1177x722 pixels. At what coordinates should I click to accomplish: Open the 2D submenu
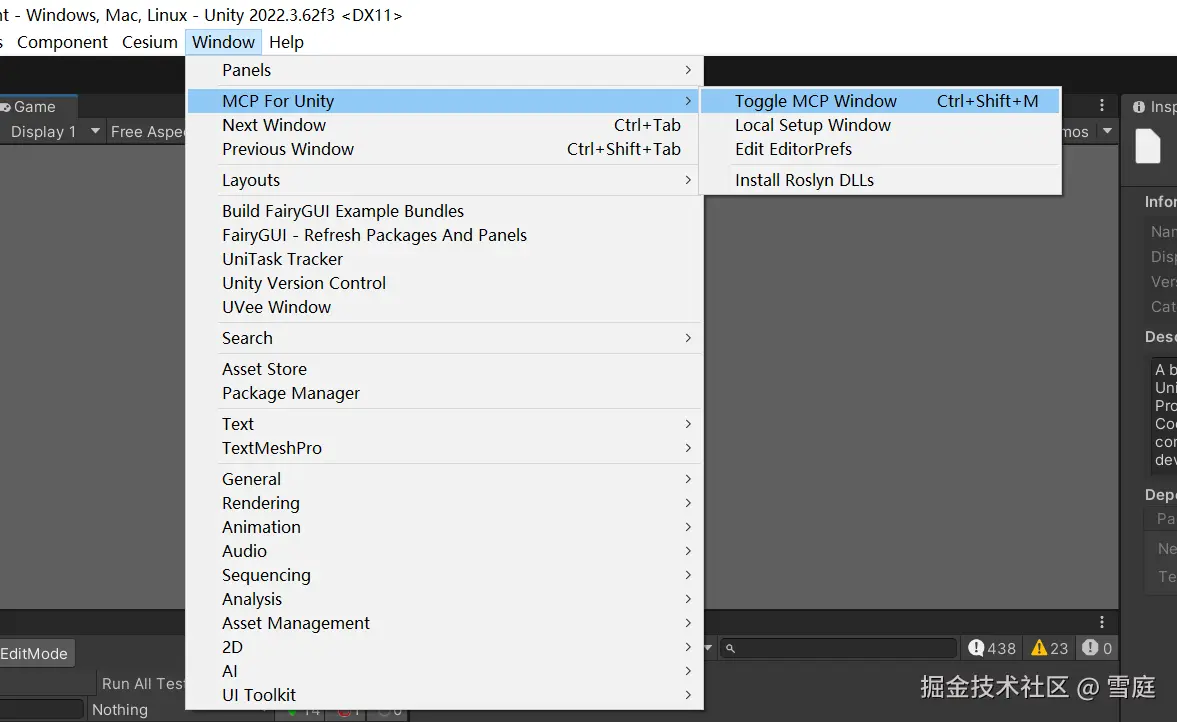pos(444,647)
